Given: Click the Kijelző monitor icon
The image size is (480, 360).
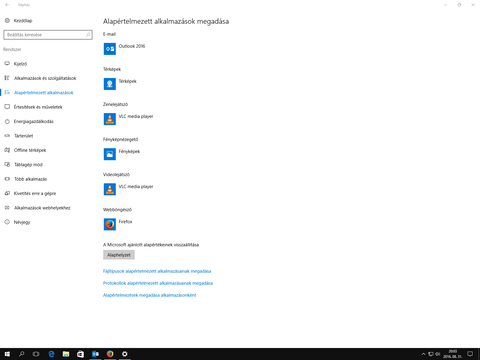Looking at the screenshot, I should point(7,63).
